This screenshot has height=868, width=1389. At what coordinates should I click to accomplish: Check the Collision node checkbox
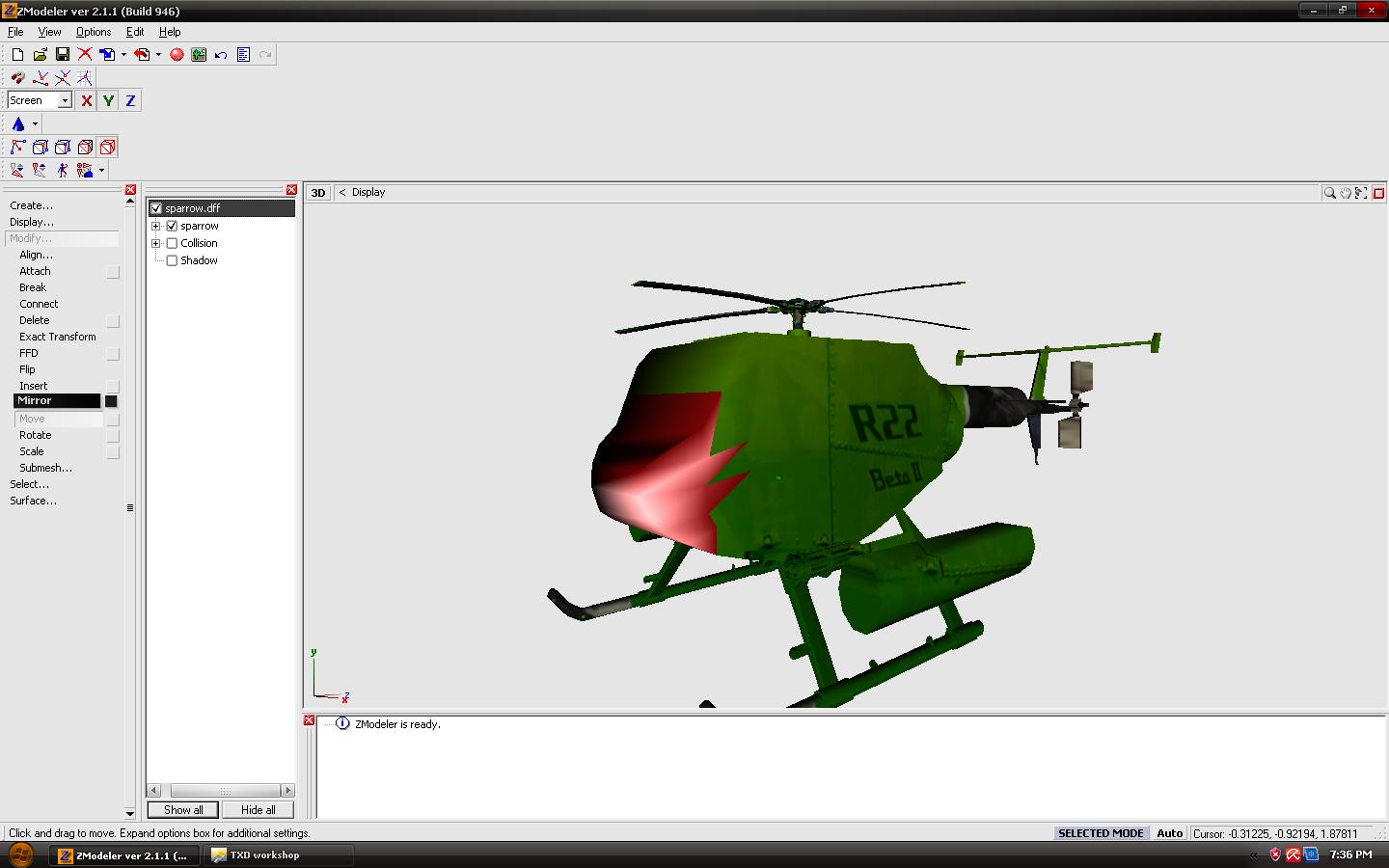coord(172,243)
